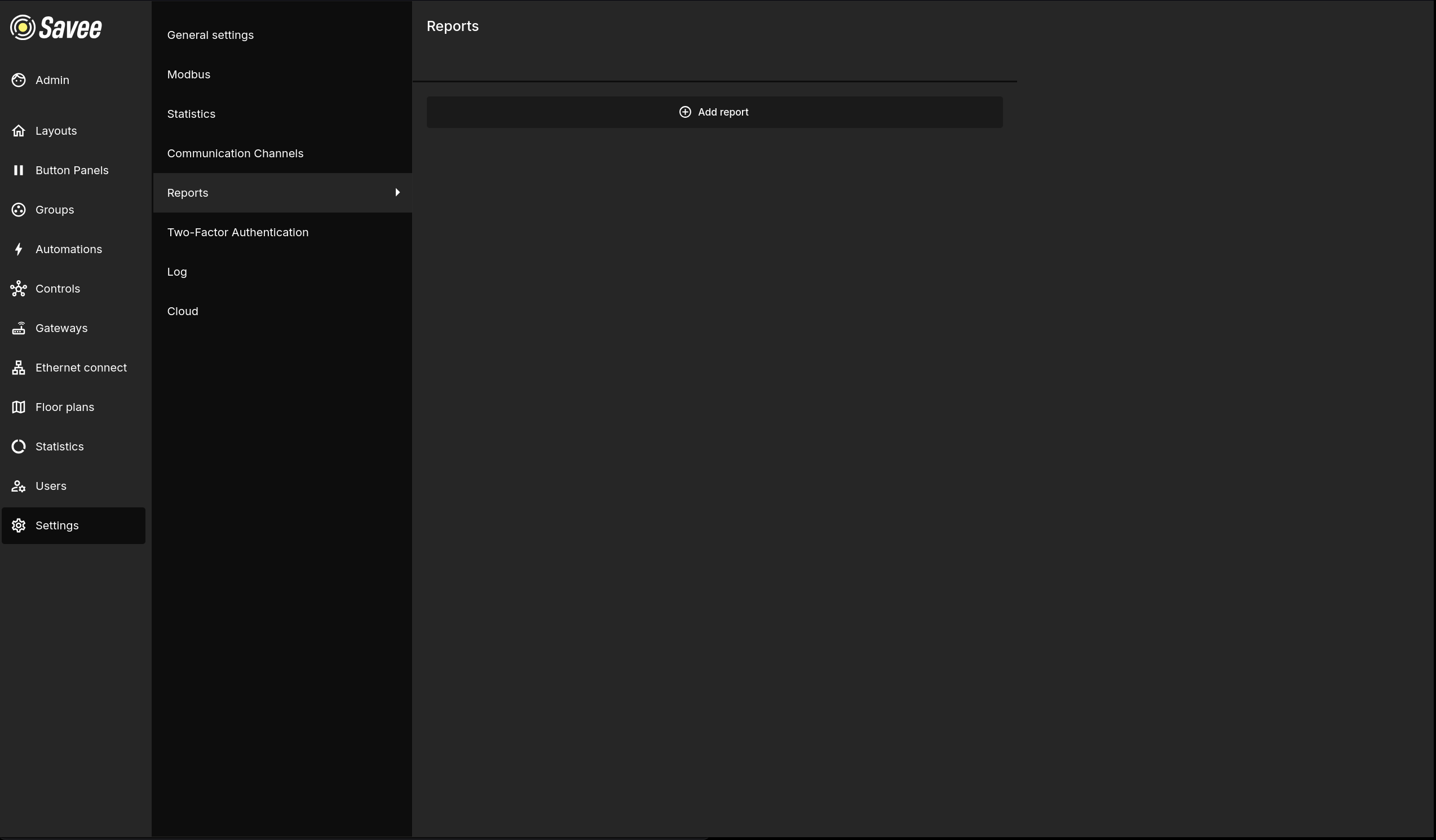Open General settings submenu item

(x=210, y=36)
